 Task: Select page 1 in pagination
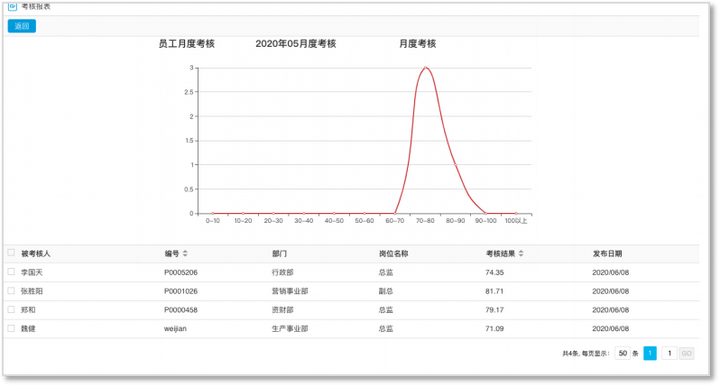click(650, 353)
